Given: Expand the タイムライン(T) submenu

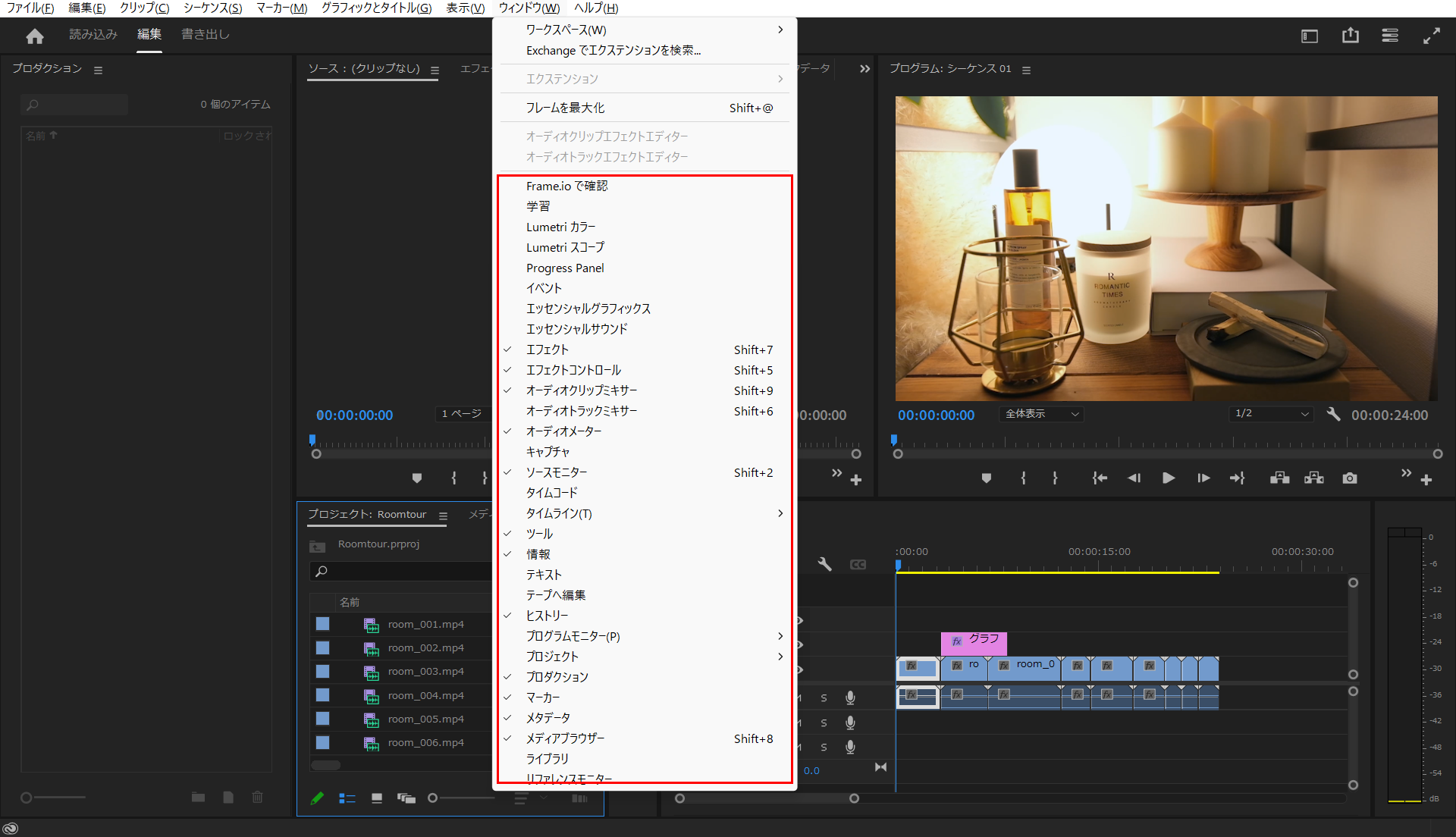Looking at the screenshot, I should point(645,513).
